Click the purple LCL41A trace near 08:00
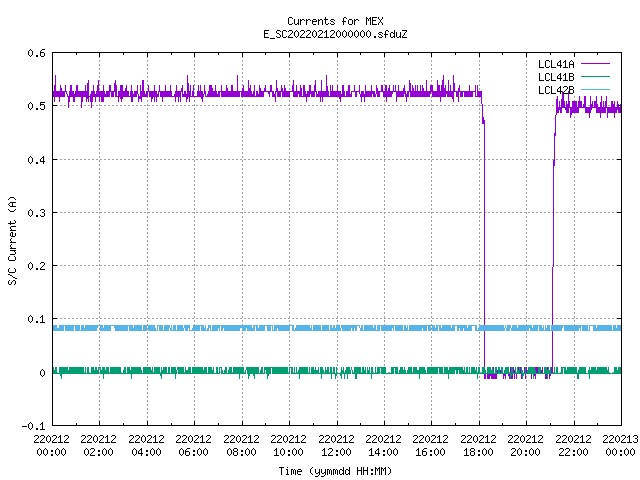 coord(242,94)
